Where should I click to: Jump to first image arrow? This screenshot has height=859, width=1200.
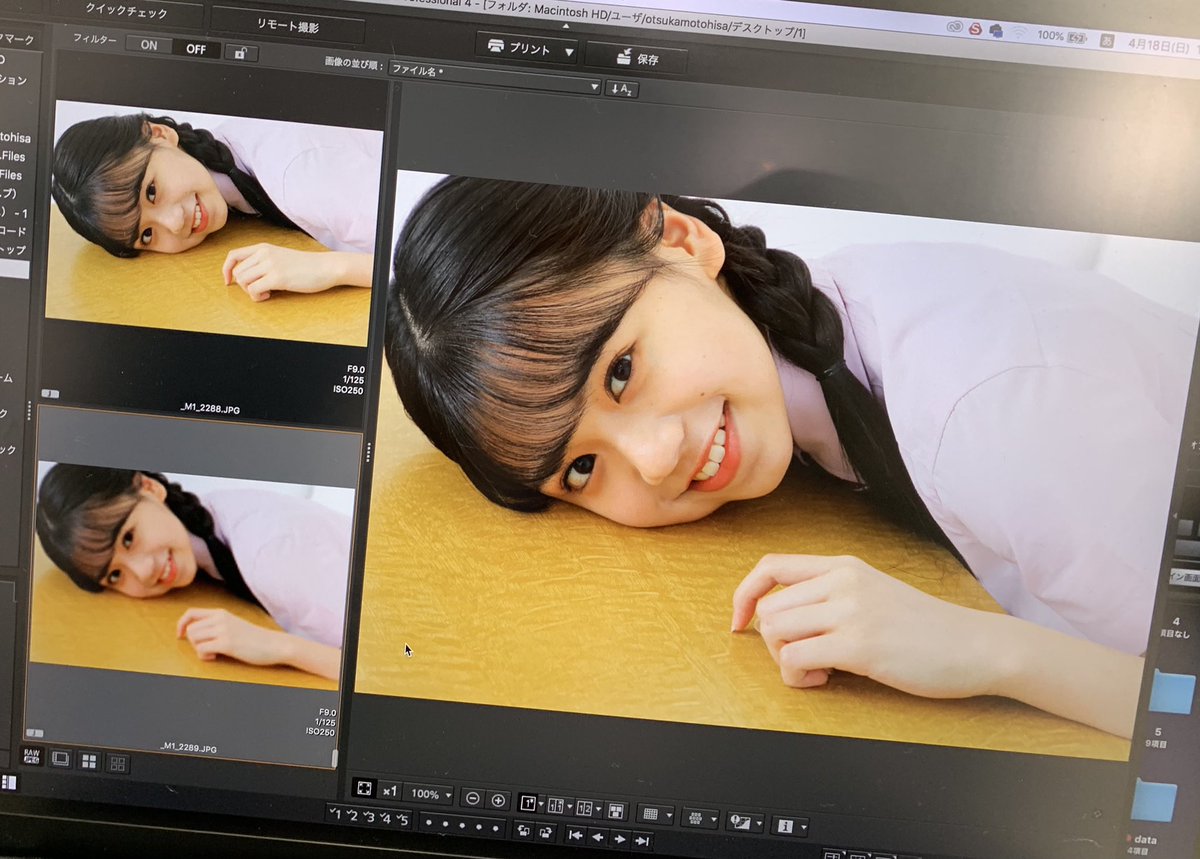click(575, 834)
